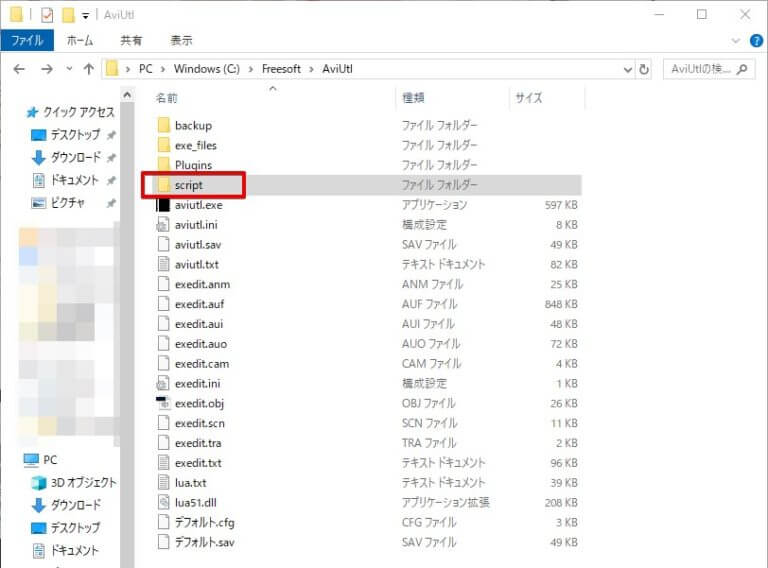Select the exedit.obj file icon

[163, 403]
